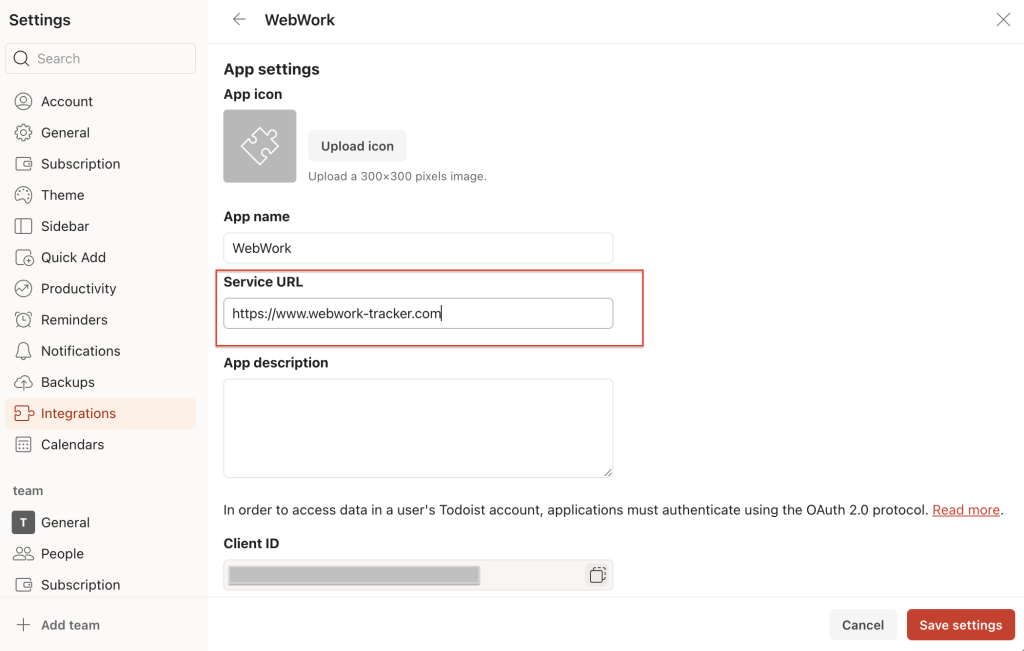Image resolution: width=1024 pixels, height=651 pixels.
Task: Click the General gear icon in the sidebar
Action: (23, 133)
